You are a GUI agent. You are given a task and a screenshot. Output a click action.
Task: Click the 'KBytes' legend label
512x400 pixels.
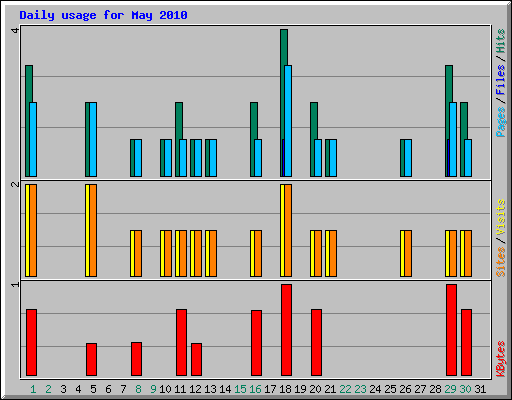pos(501,359)
